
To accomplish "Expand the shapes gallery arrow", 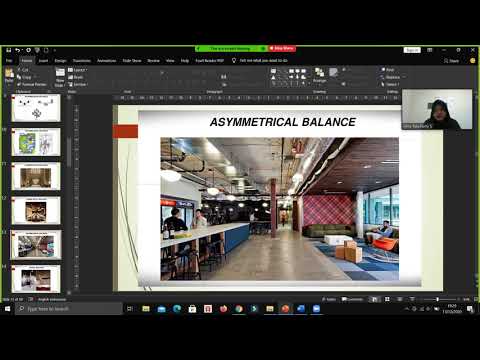I will coord(310,84).
